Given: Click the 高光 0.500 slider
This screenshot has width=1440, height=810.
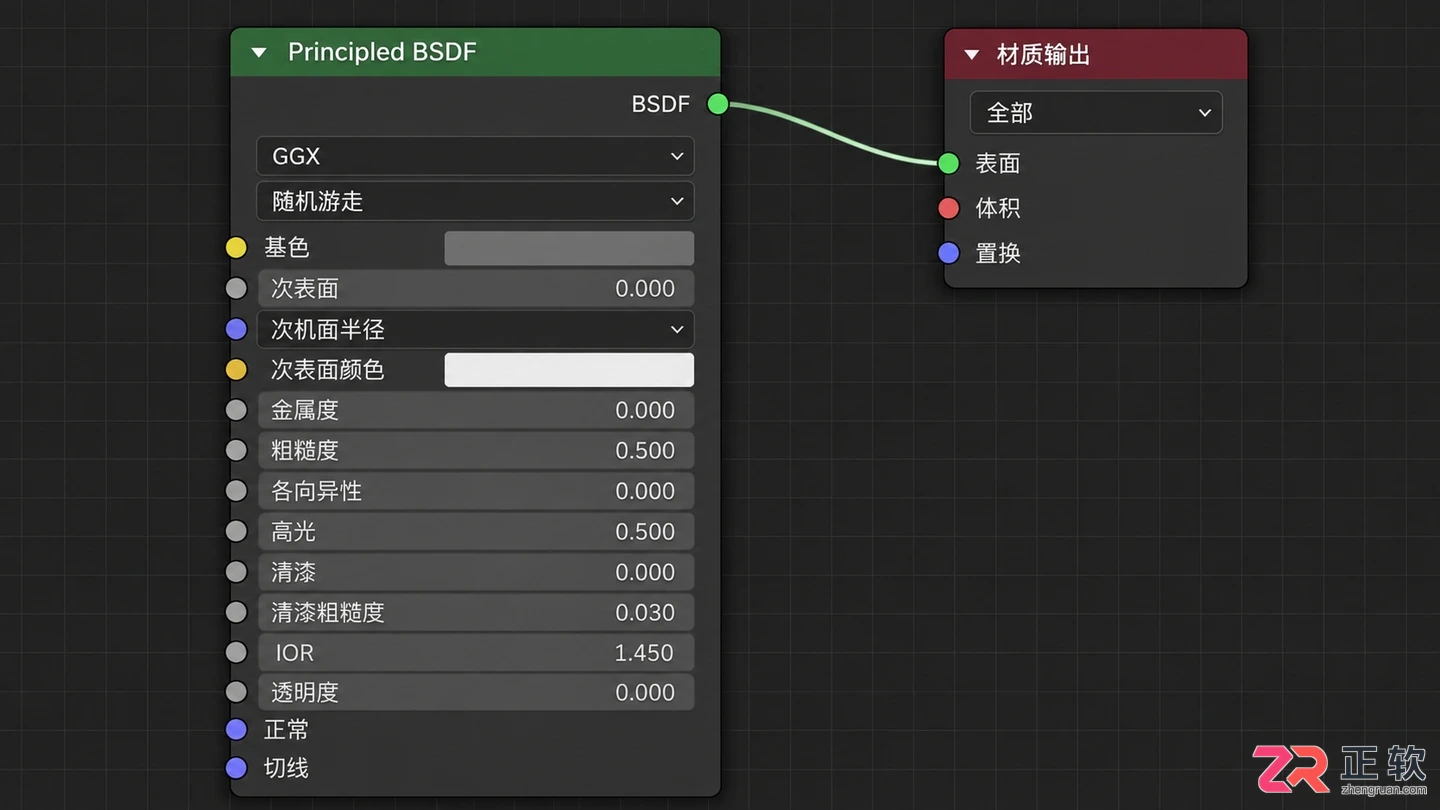Looking at the screenshot, I should tap(475, 531).
